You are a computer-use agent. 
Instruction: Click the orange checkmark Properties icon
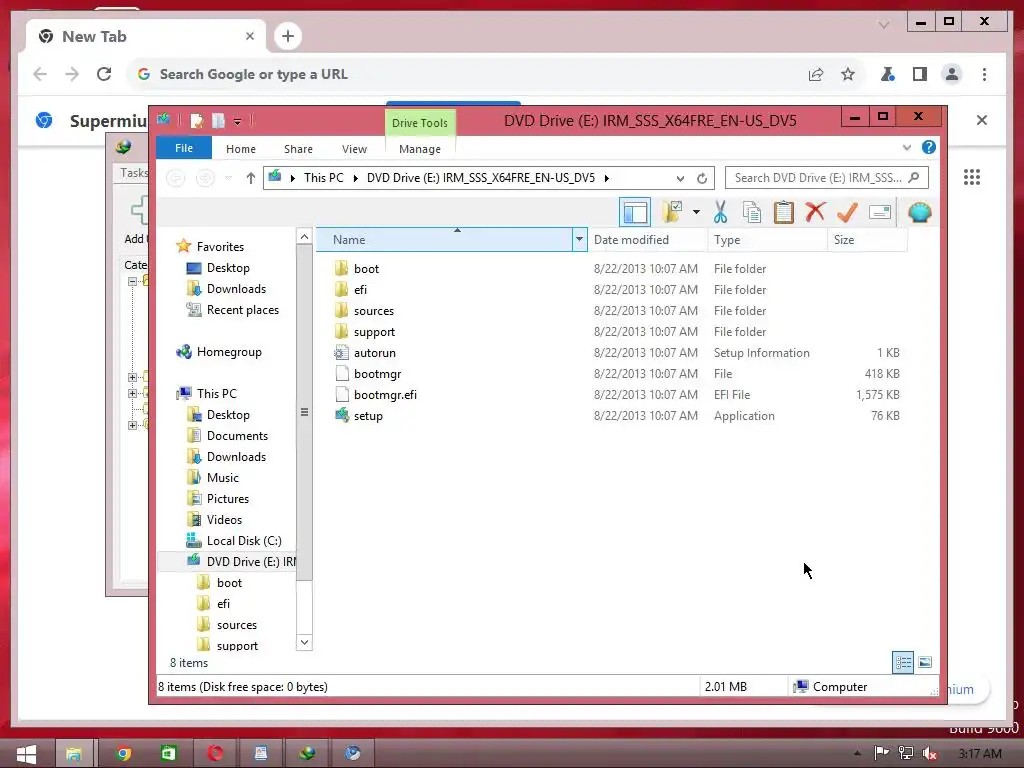847,212
